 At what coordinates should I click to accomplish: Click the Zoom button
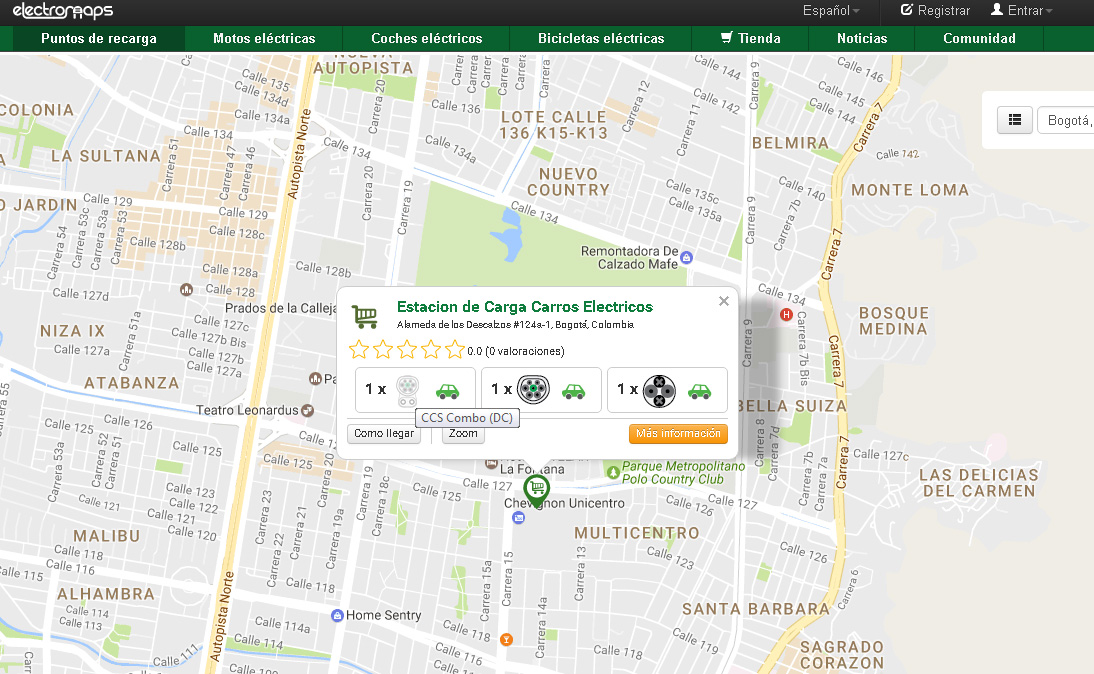pos(463,433)
